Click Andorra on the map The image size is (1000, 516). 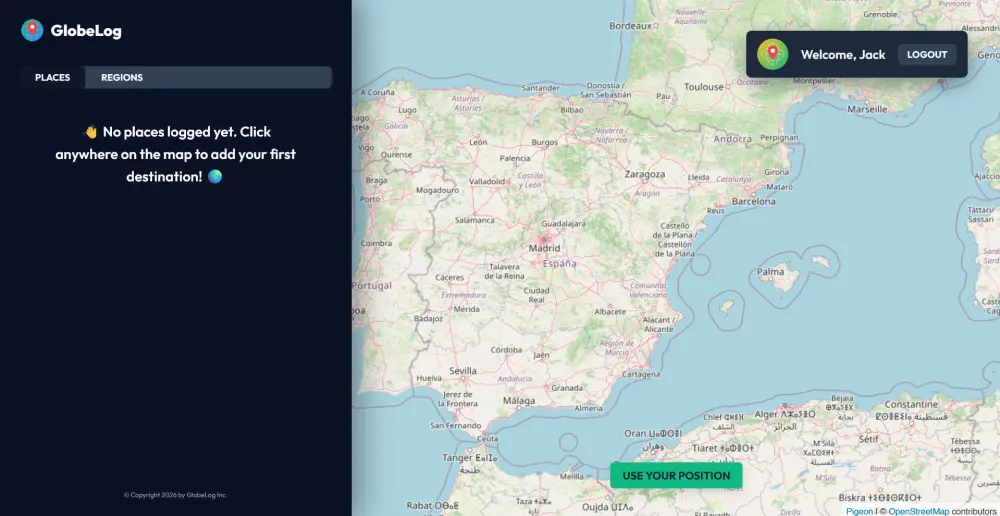click(732, 138)
